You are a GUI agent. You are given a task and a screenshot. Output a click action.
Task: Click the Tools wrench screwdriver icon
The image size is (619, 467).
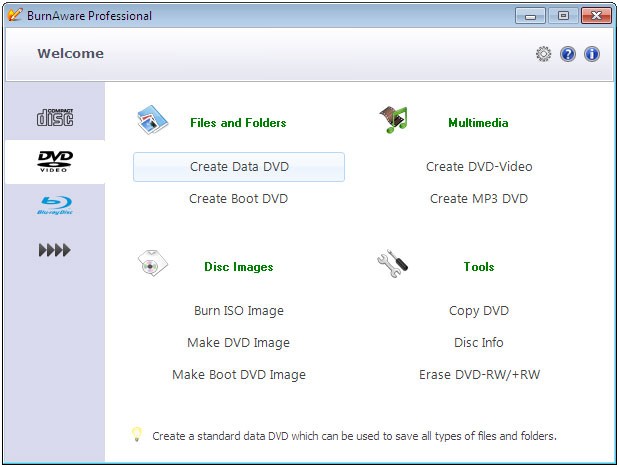pyautogui.click(x=392, y=263)
